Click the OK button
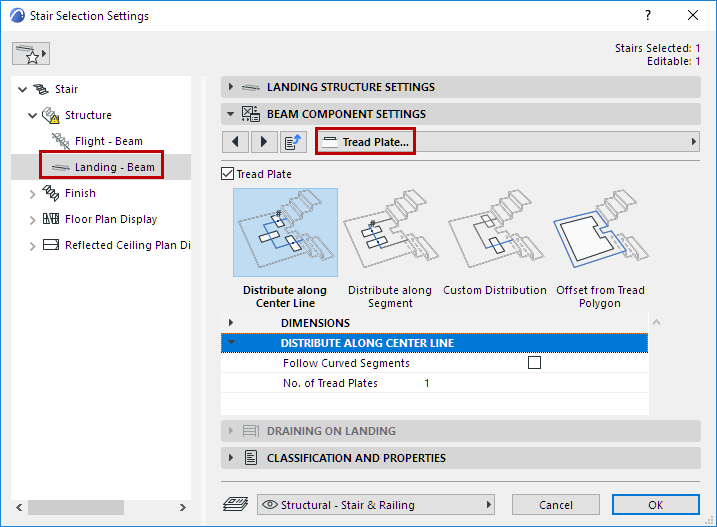 (x=655, y=505)
